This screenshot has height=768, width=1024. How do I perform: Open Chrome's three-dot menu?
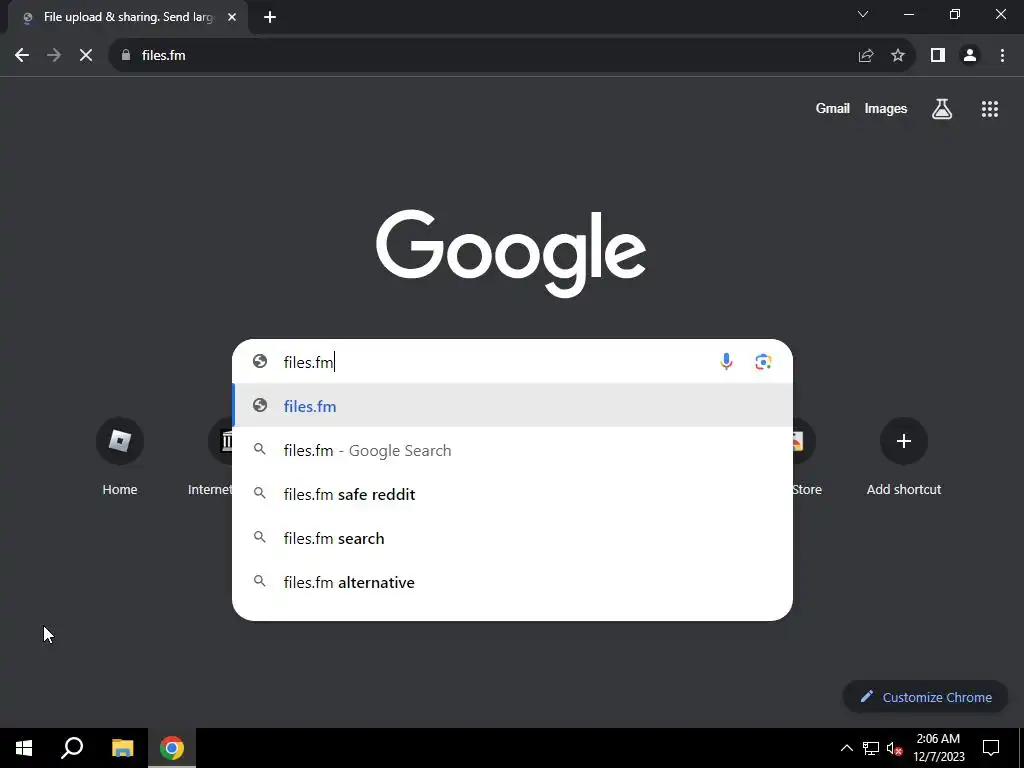pos(1002,56)
